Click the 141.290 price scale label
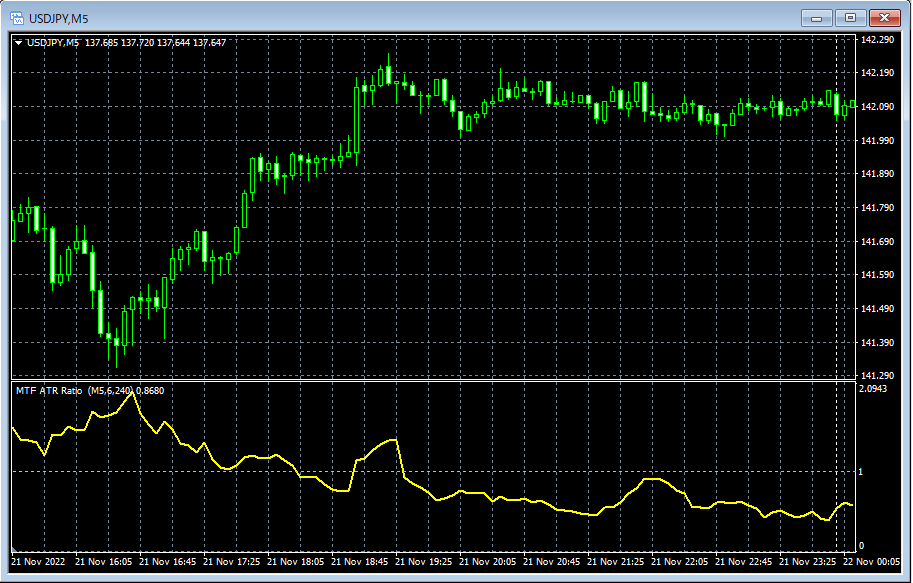Screen dimensions: 913x583 point(877,376)
